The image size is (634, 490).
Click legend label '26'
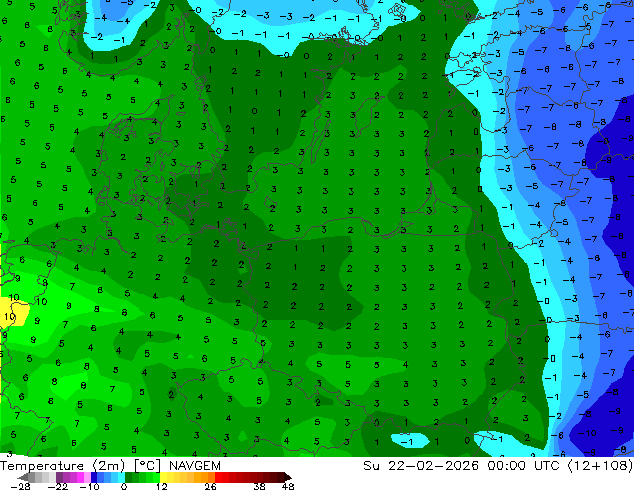[x=210, y=486]
